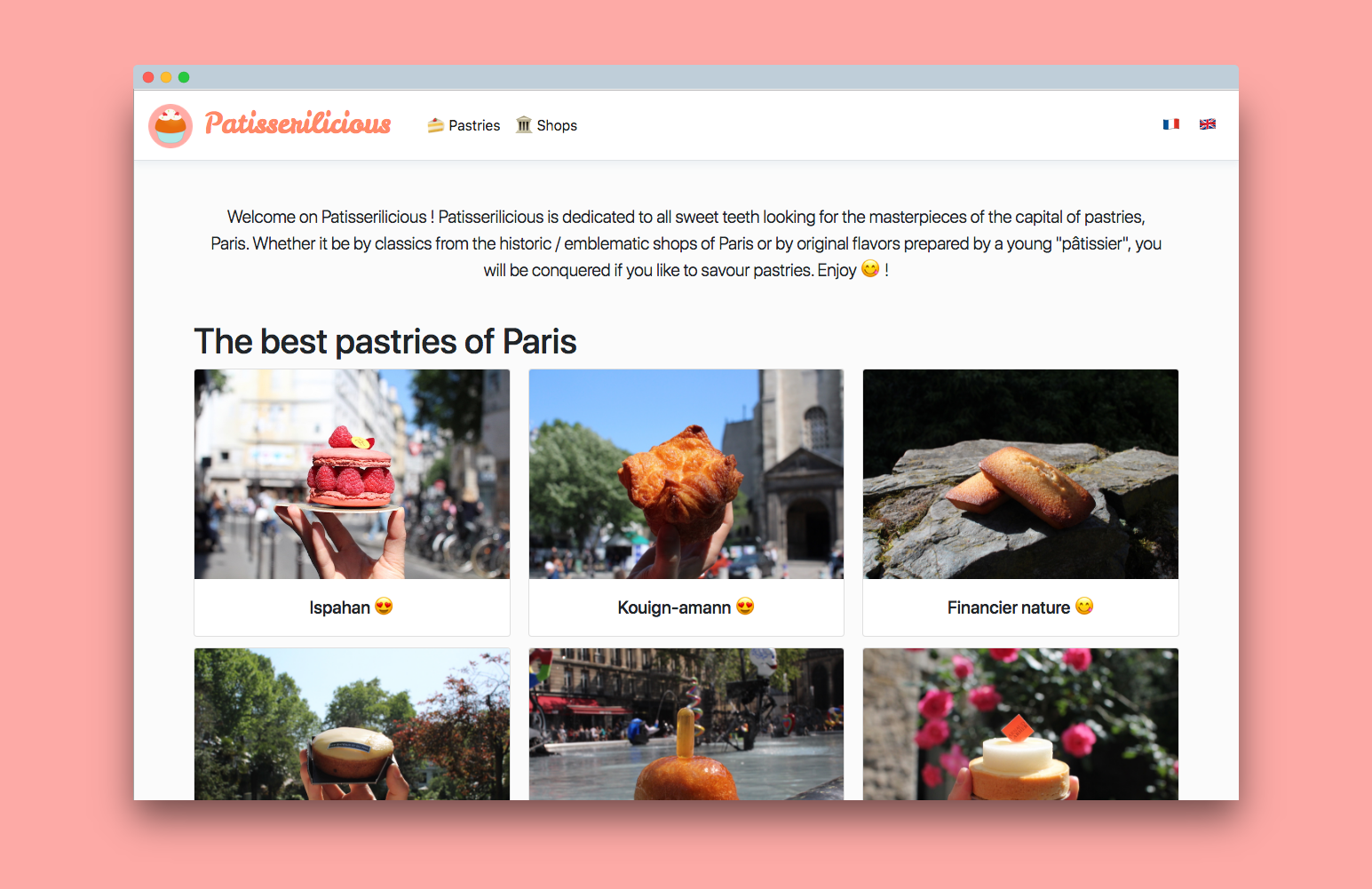Select the Financier nature photo on rock

[1020, 474]
